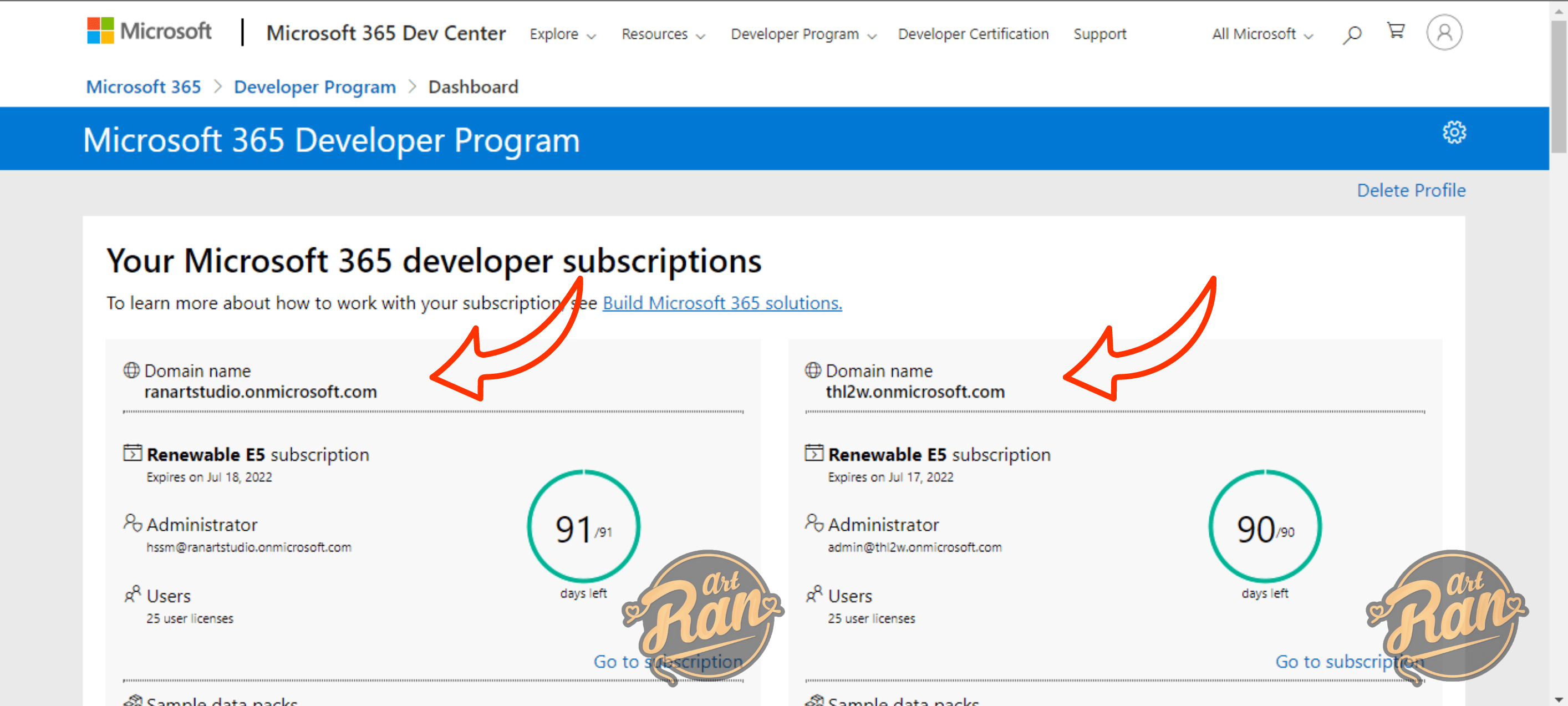Click Administrator person icon for hssm account
Viewport: 1568px width, 706px height.
[x=132, y=523]
